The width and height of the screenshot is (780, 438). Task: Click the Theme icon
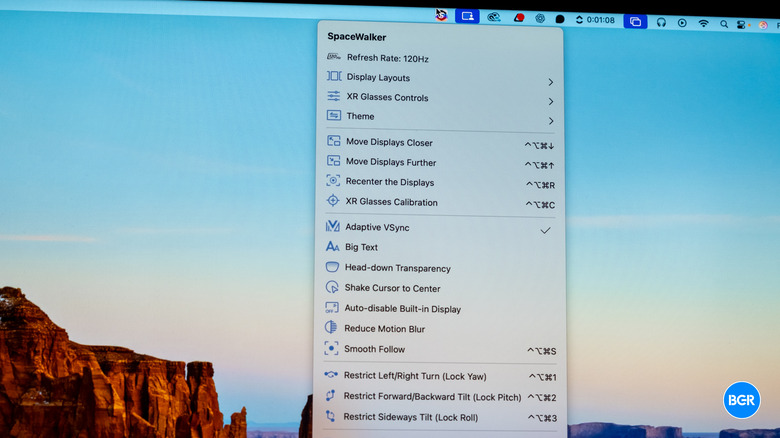point(334,115)
